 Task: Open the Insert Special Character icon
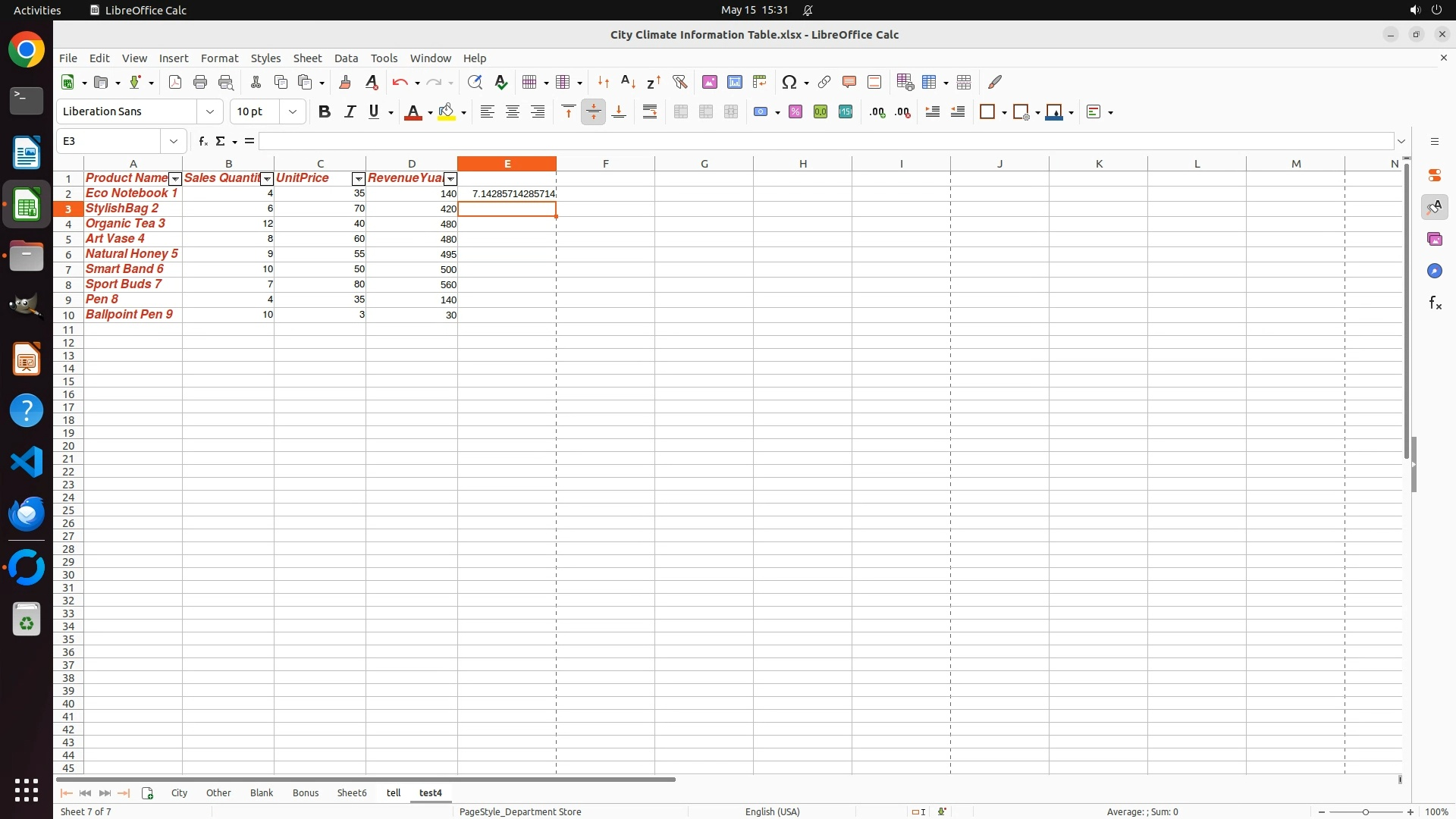pos(789,82)
